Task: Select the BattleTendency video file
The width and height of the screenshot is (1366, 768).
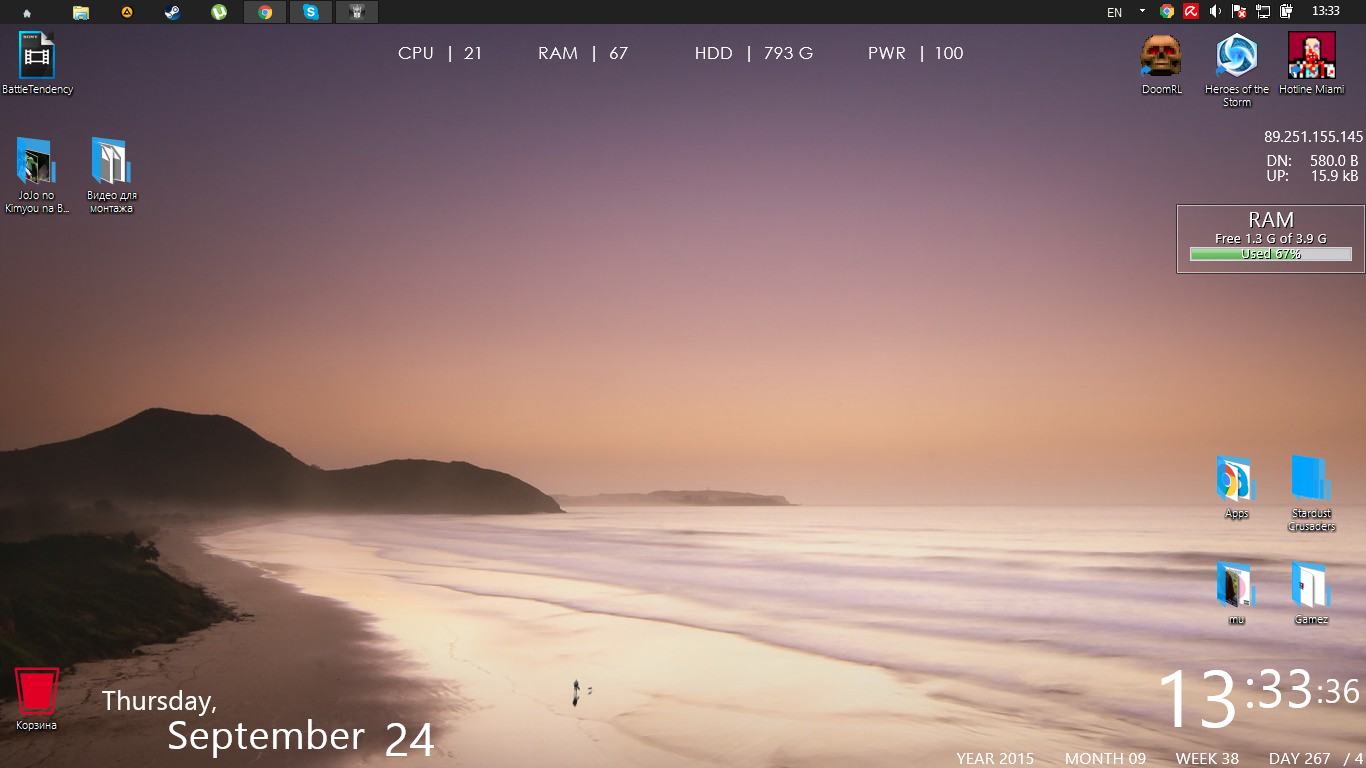Action: [37, 63]
